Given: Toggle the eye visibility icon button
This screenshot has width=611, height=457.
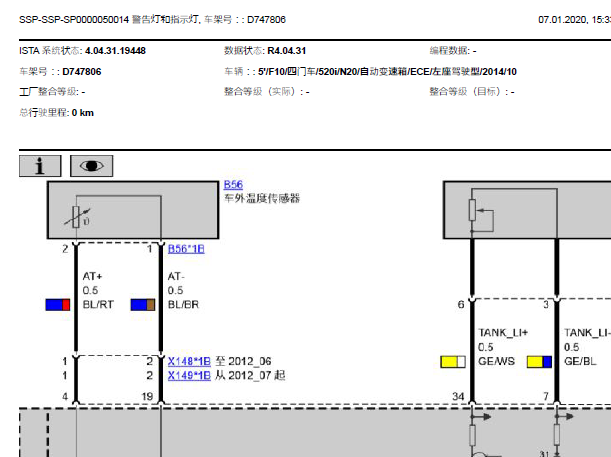Looking at the screenshot, I should (92, 166).
